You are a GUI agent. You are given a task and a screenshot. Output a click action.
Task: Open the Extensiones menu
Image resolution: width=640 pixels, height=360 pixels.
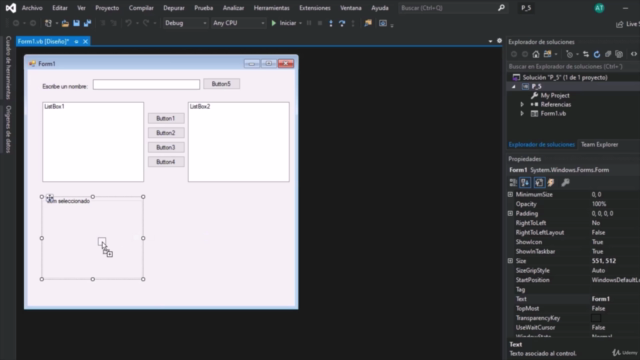coord(315,8)
